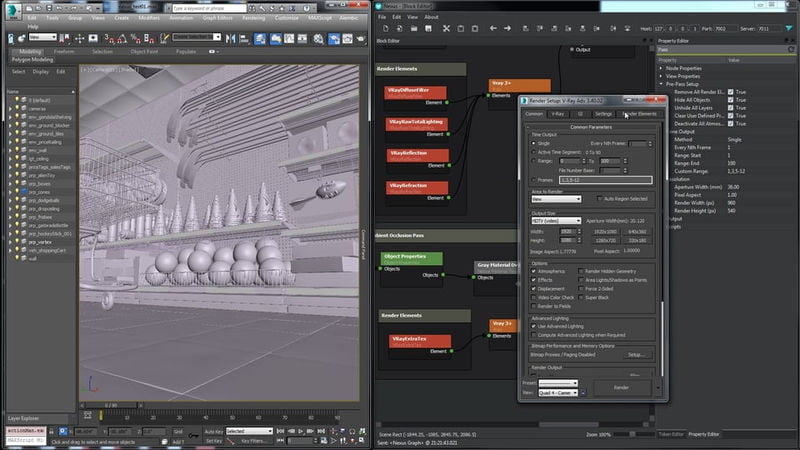Enable the Auto Region Selected checkbox
Screen dimensions: 800x450
tap(598, 199)
